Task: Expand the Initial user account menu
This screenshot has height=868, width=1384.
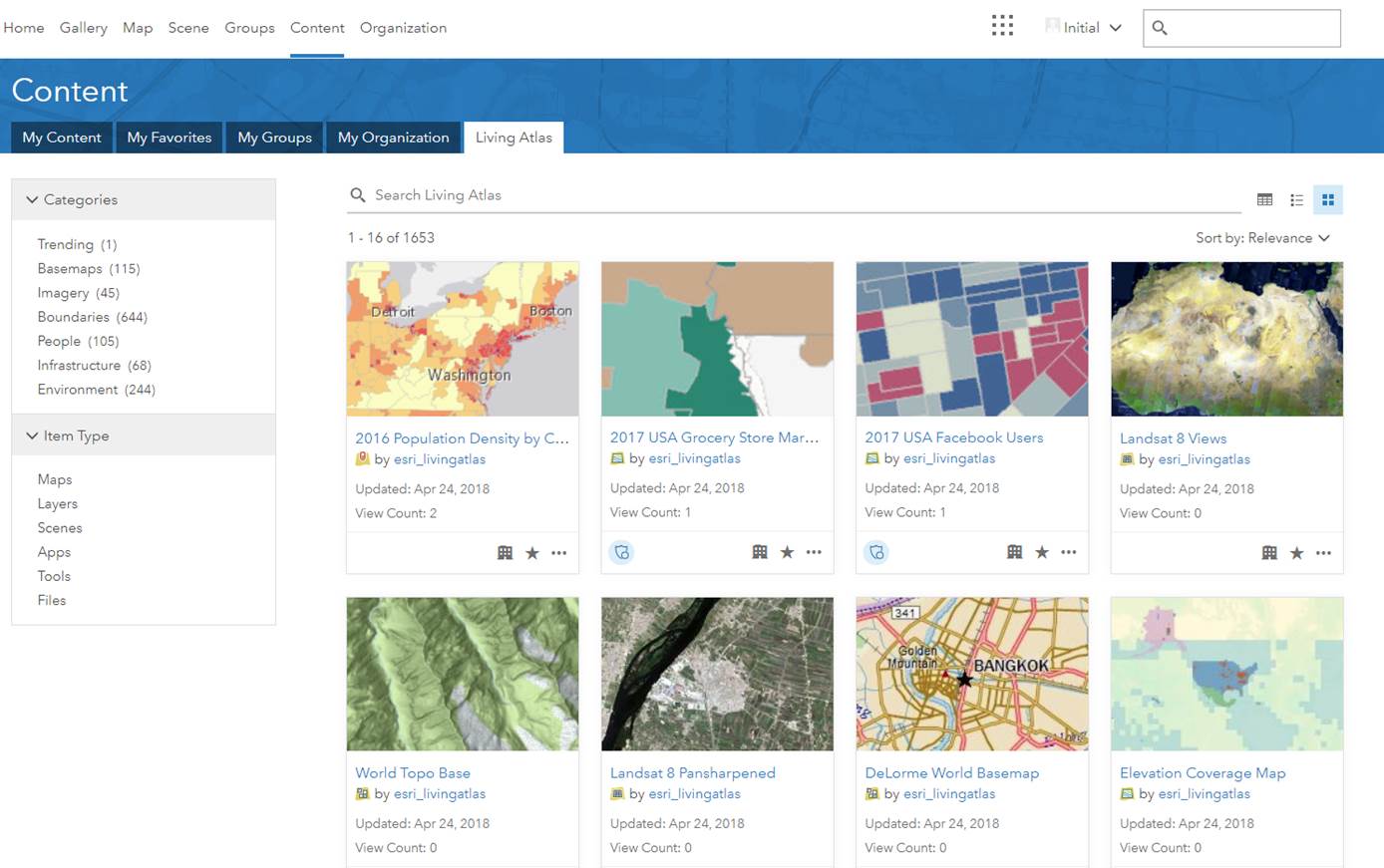Action: (x=1083, y=28)
